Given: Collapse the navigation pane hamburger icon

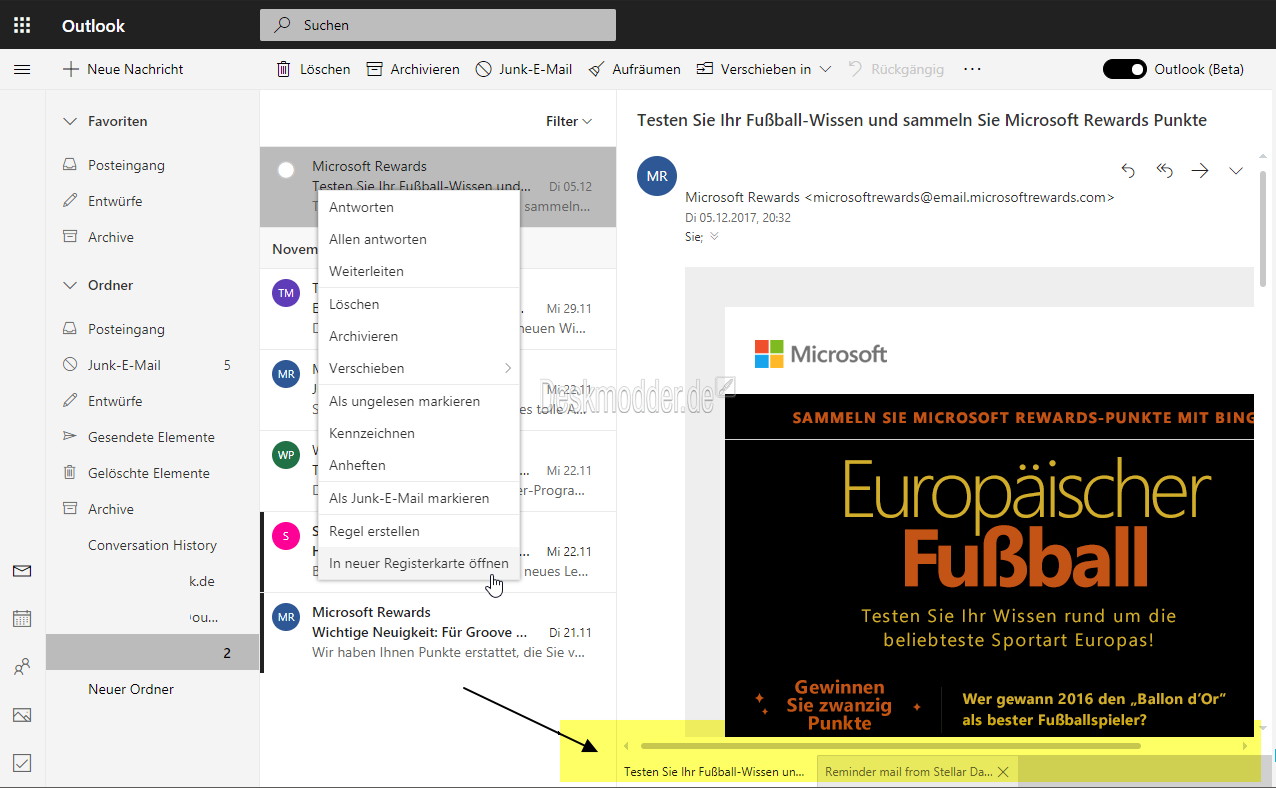Looking at the screenshot, I should point(22,69).
